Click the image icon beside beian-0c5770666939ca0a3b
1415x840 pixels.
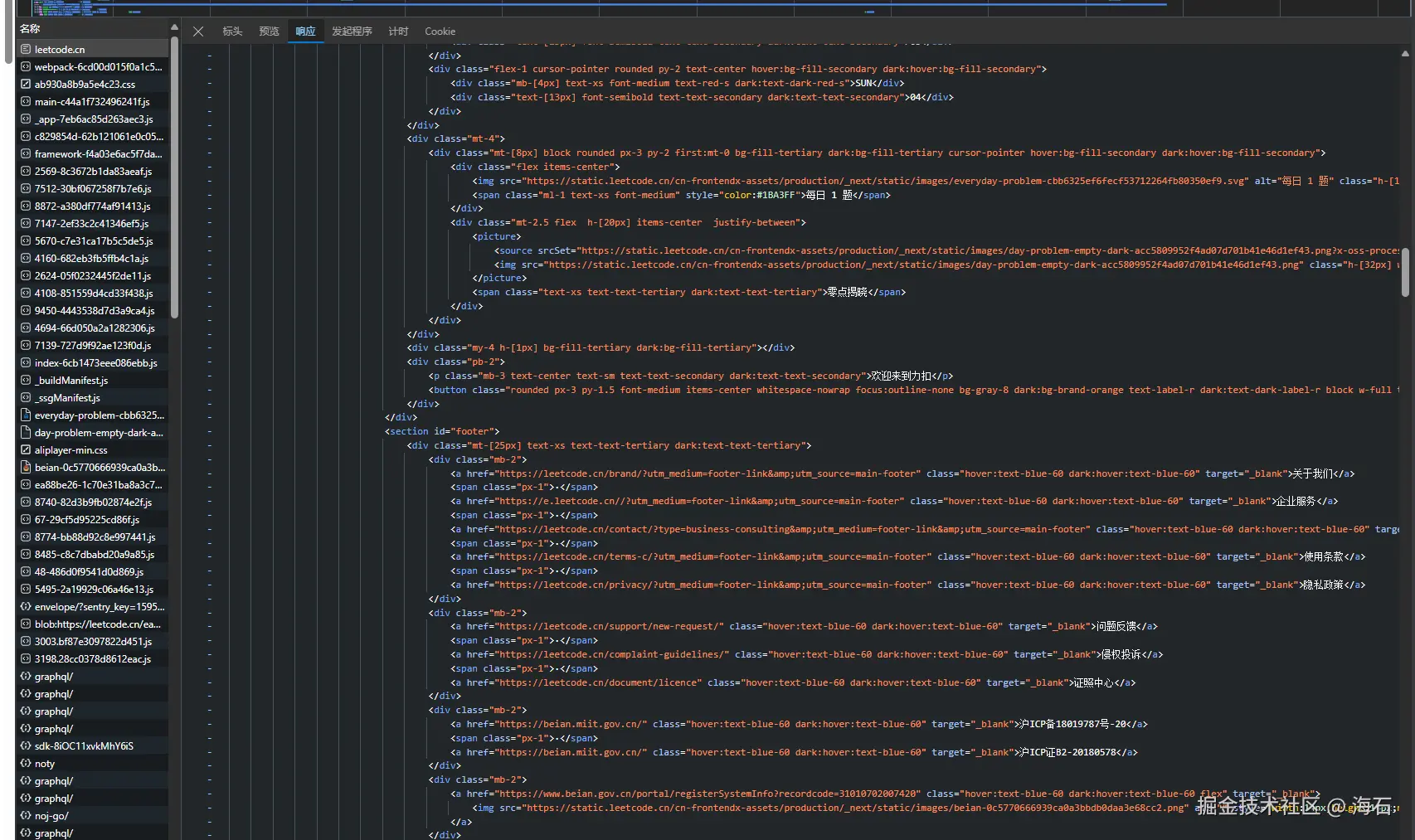(26, 468)
